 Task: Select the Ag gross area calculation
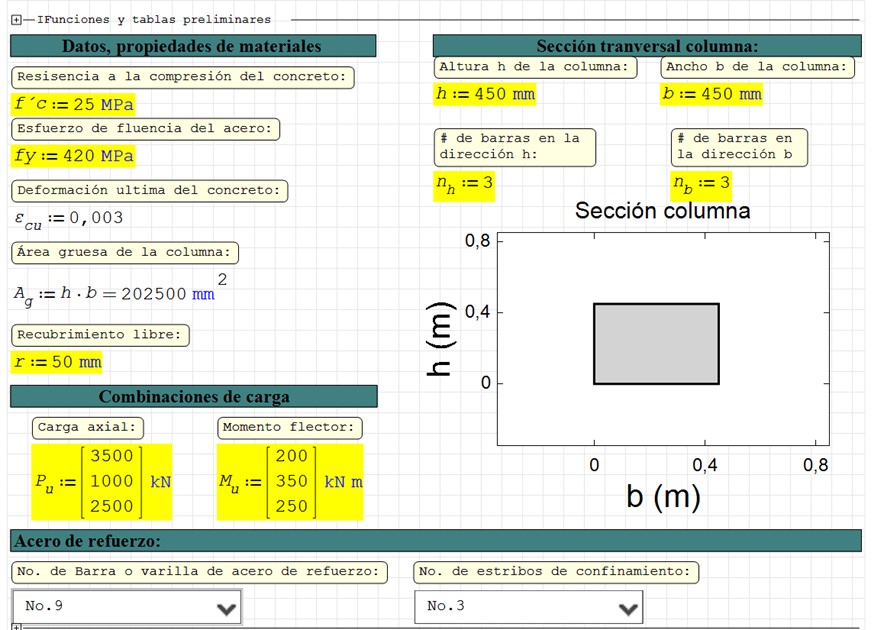coord(113,294)
